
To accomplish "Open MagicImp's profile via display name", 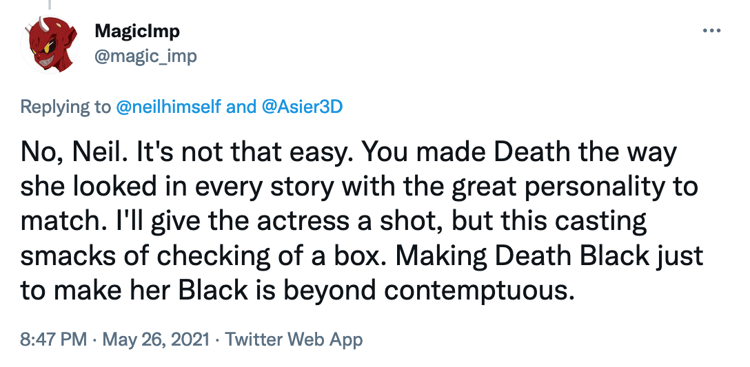I will tap(137, 32).
